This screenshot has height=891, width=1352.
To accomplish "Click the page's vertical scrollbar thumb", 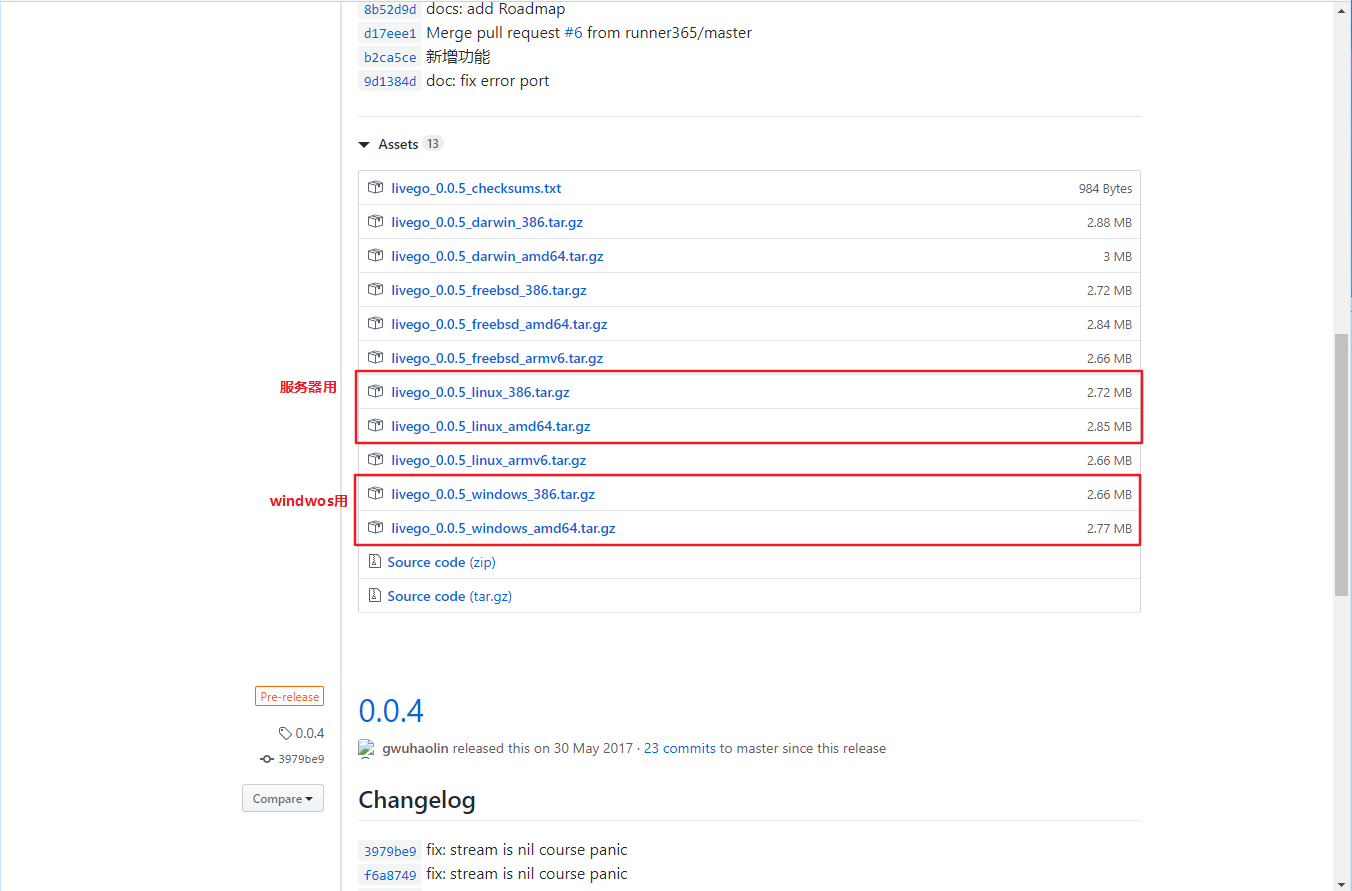I will (x=1342, y=465).
